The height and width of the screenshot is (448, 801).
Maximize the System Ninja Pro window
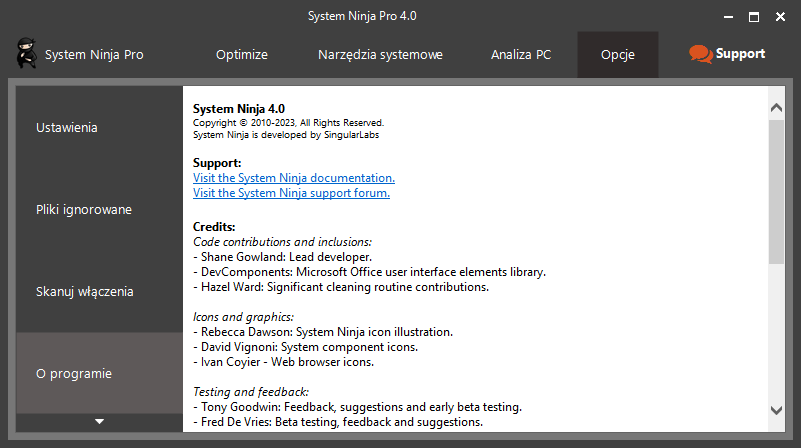tap(754, 17)
